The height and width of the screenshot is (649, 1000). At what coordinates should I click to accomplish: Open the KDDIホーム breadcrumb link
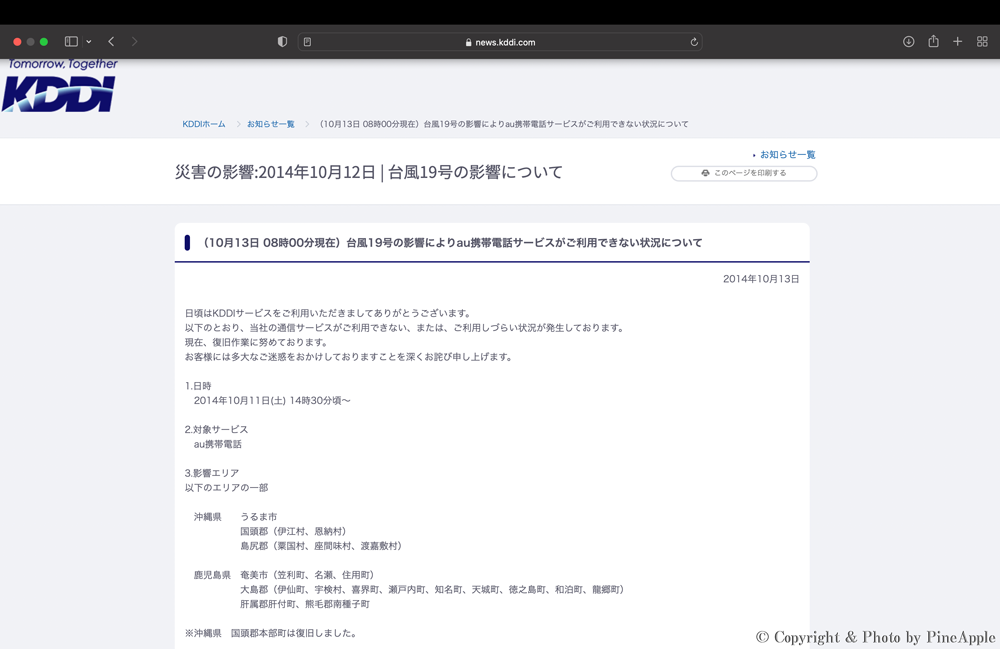[204, 124]
